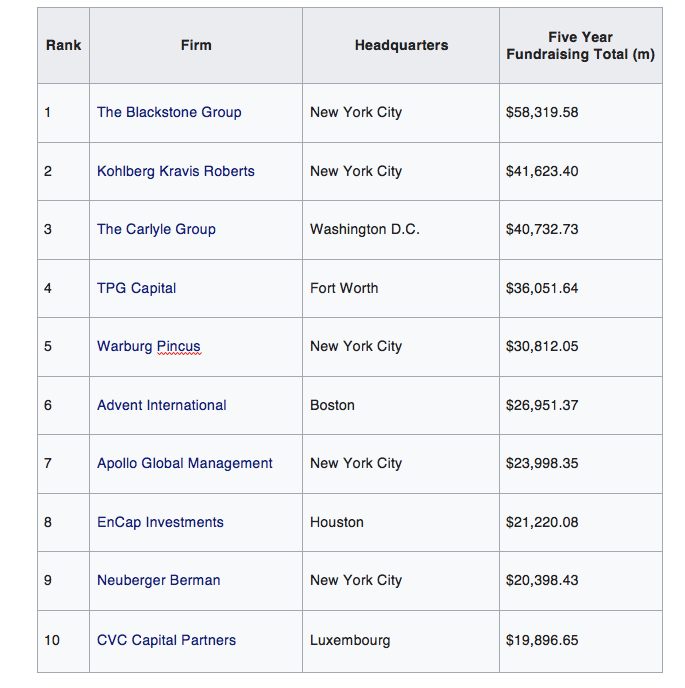Click the Rank column header
The width and height of the screenshot is (685, 688).
click(x=64, y=45)
